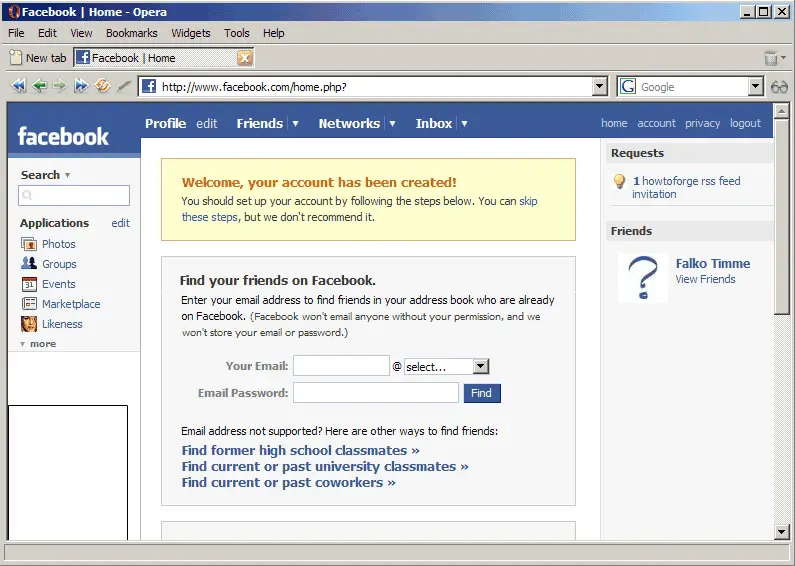Viewport: 795px width, 566px height.
Task: Click page scrollbar down arrow
Action: pos(781,532)
